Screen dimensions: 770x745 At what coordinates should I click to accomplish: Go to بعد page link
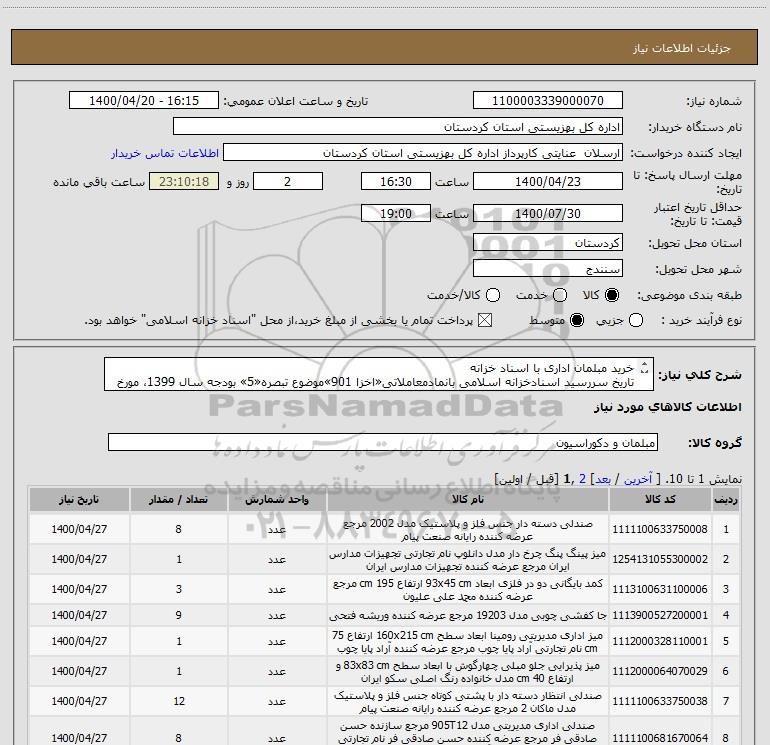pos(603,479)
